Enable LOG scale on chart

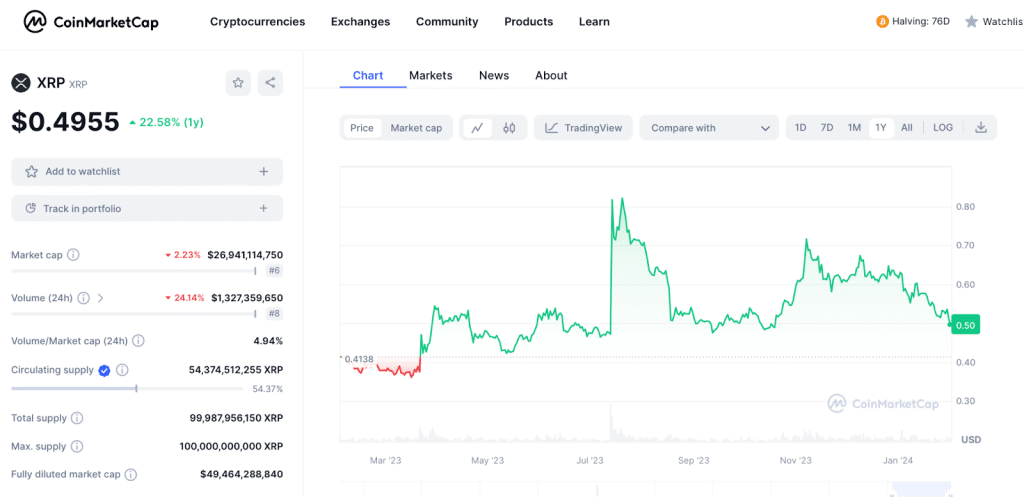[x=943, y=128]
